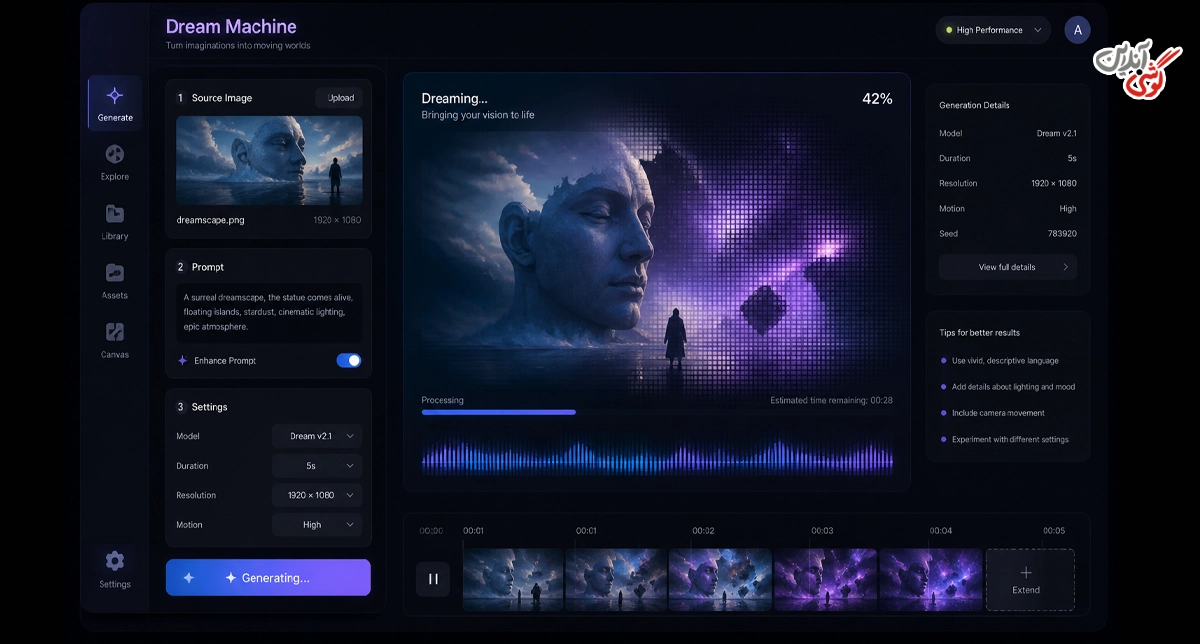The height and width of the screenshot is (644, 1200).
Task: Pause the timeline playback
Action: (433, 578)
